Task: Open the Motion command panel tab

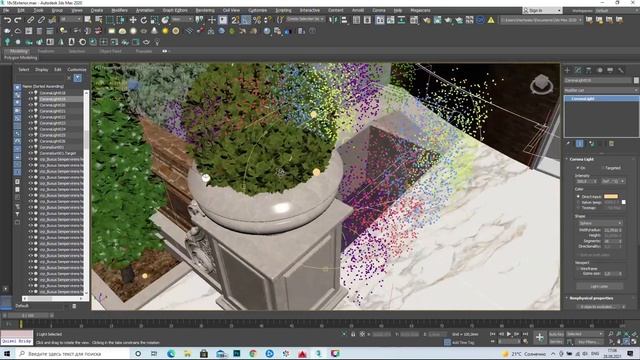Action: (x=600, y=70)
